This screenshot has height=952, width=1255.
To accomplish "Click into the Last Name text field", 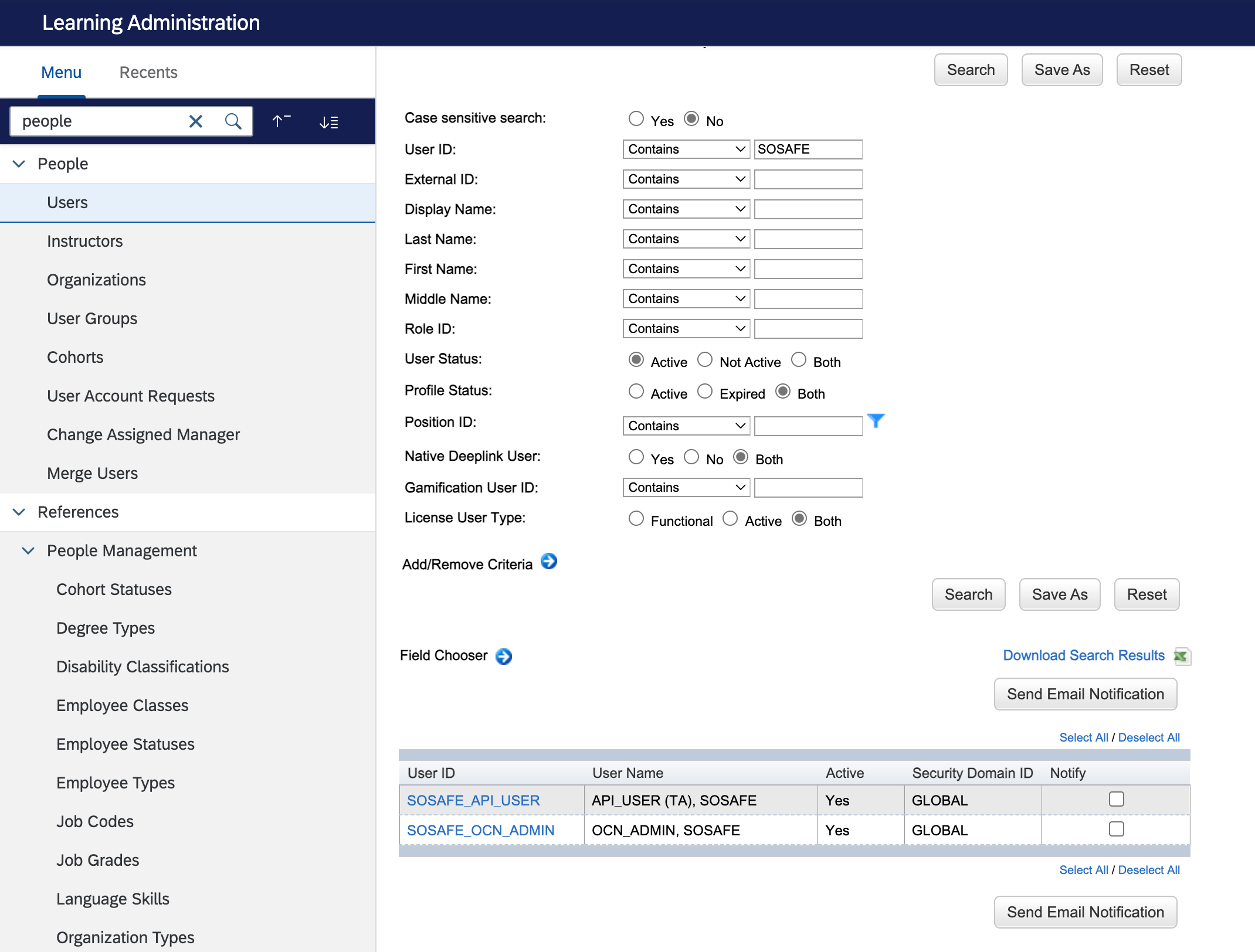I will click(808, 239).
